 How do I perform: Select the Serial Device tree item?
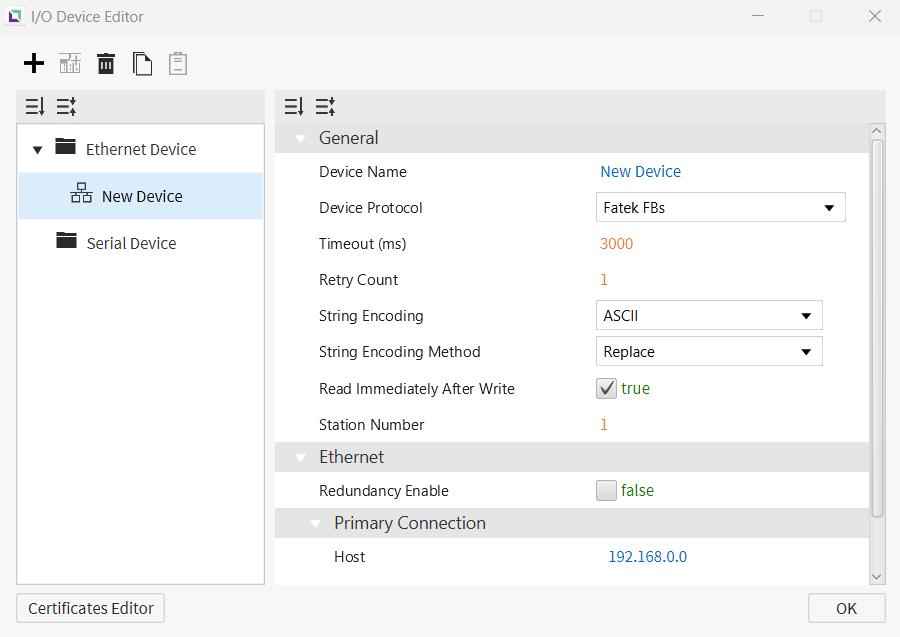131,243
